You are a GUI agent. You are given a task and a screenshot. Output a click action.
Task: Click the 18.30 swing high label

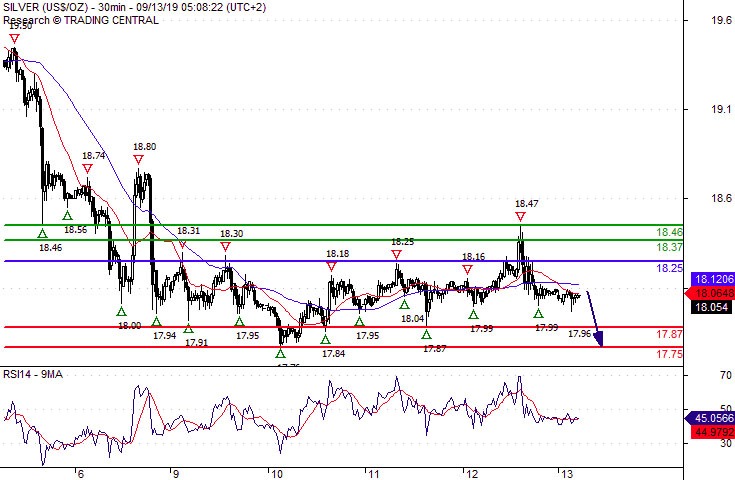tap(232, 233)
